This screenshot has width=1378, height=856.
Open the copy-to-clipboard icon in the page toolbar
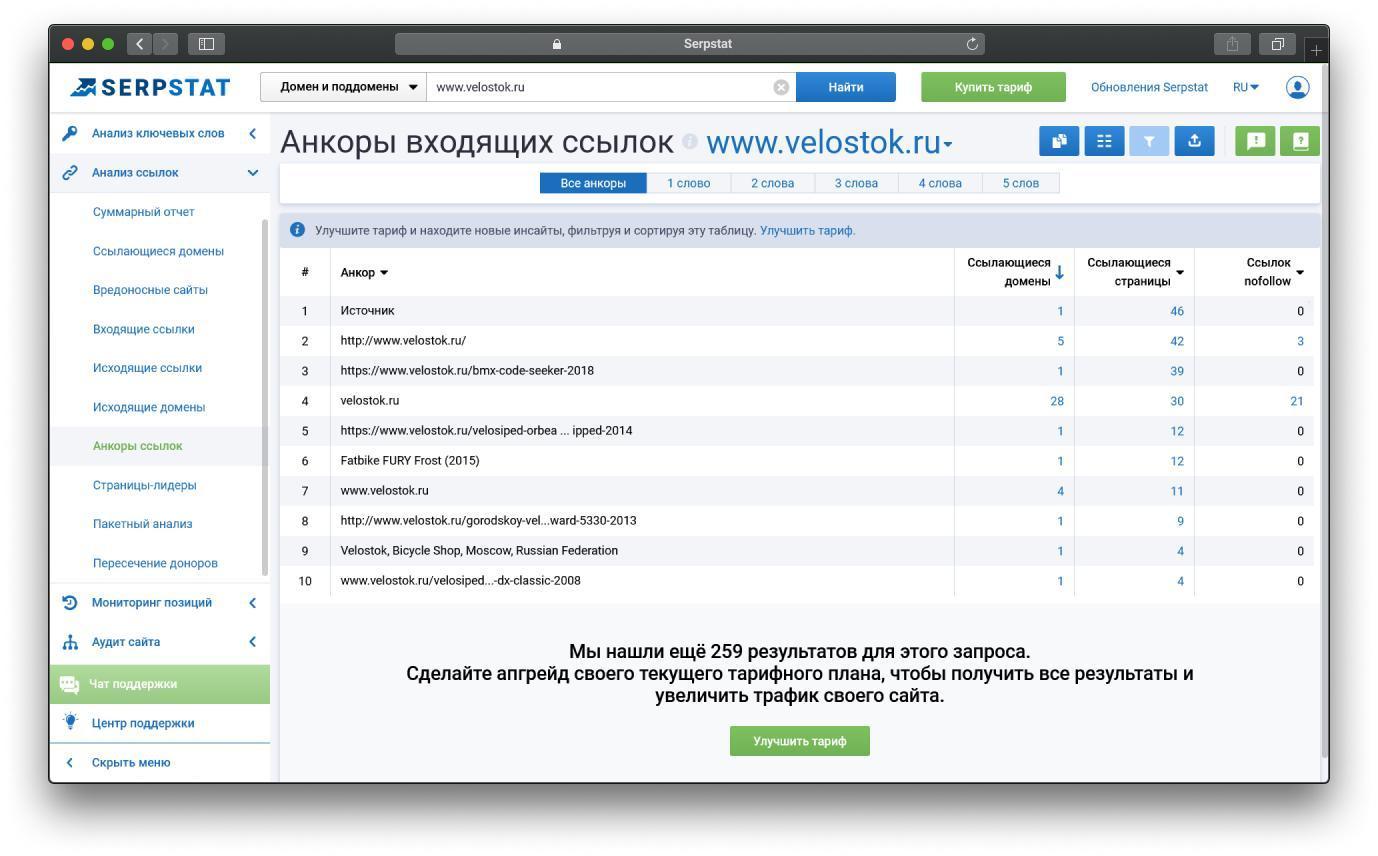1059,141
